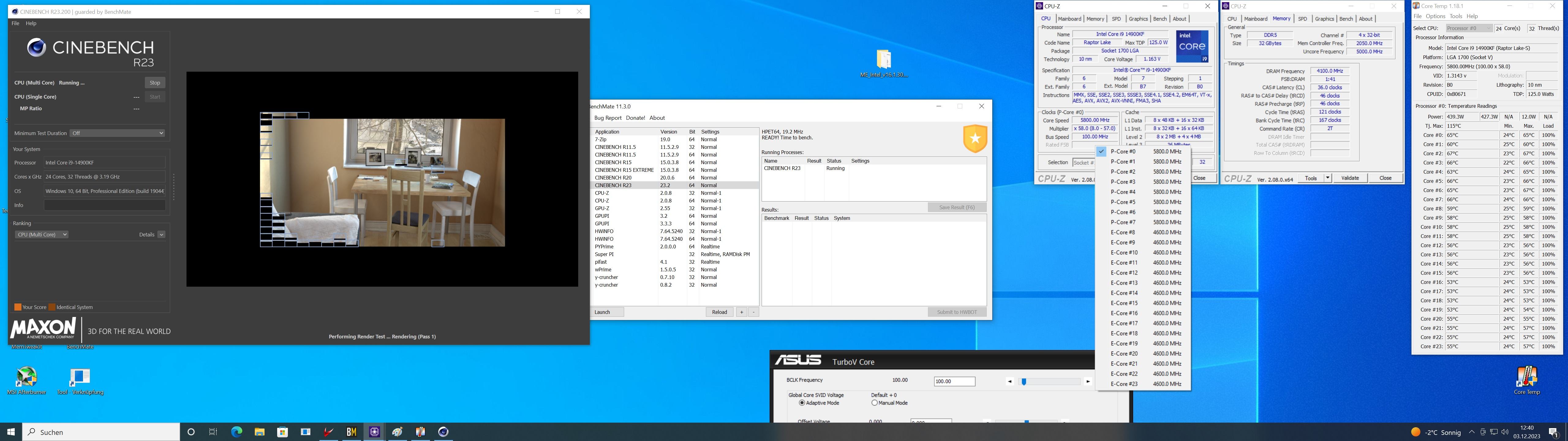Switch to SPD tab in right CPU-Z
Screen dimensions: 1568x441
click(1302, 19)
